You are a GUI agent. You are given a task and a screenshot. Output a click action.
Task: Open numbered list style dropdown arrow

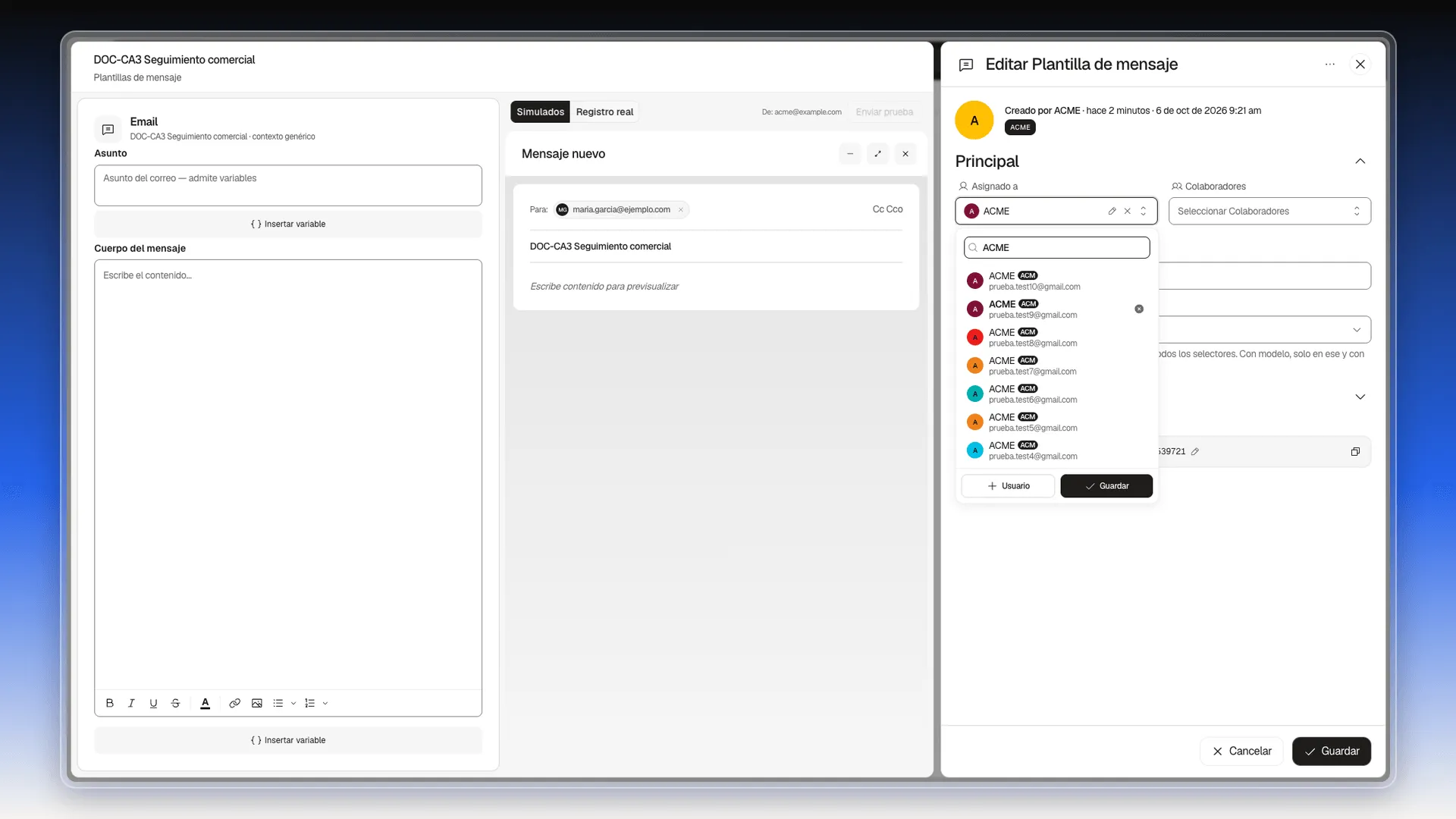pyautogui.click(x=325, y=703)
